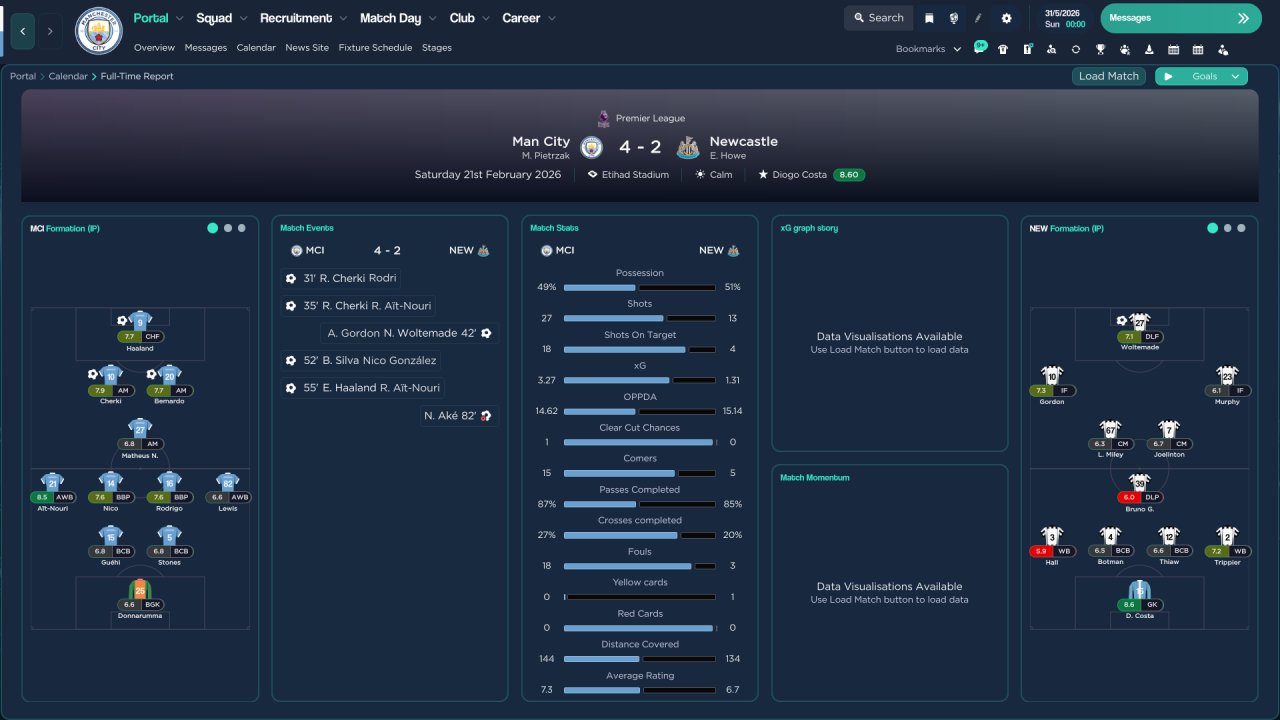Viewport: 1280px width, 720px height.
Task: Select the middle view dot in NEW Formation panel
Action: (x=1228, y=228)
